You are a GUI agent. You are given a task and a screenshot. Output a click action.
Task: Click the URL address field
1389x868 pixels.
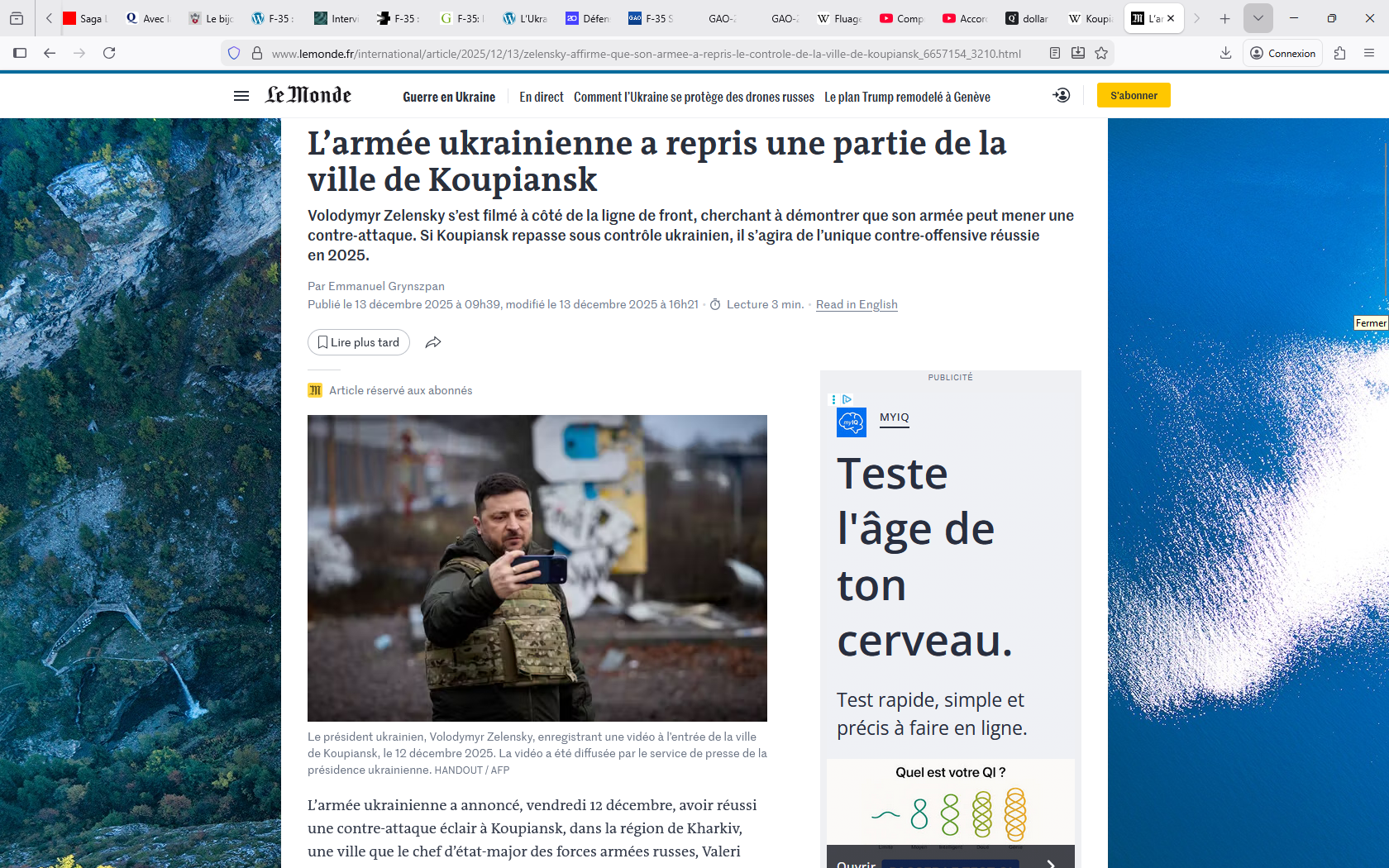tap(645, 54)
